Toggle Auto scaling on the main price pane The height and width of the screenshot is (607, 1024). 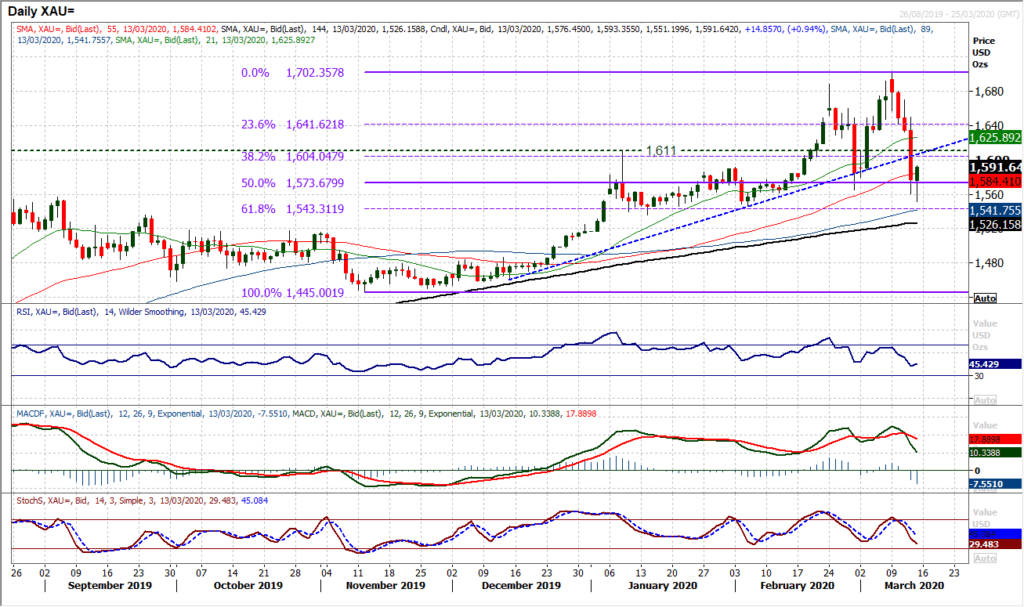click(984, 297)
